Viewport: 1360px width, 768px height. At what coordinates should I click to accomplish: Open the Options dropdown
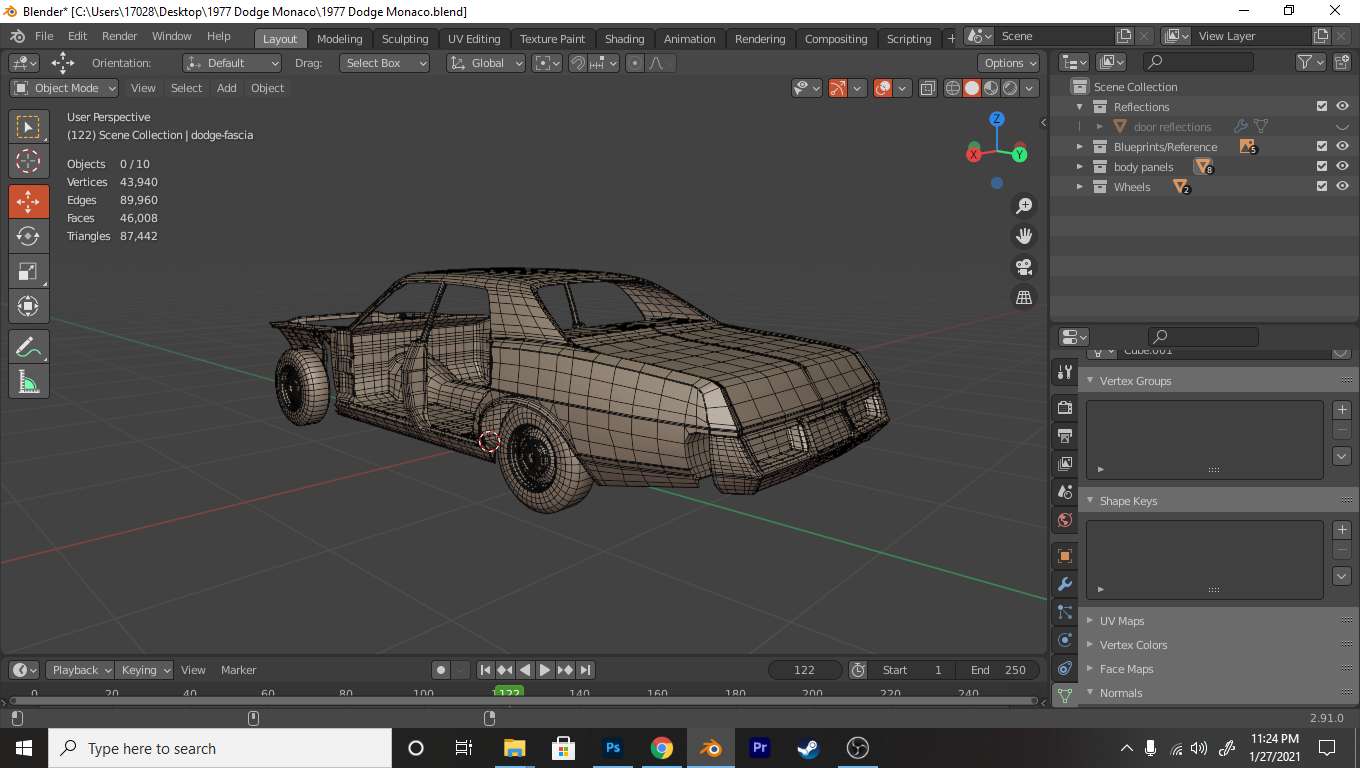(1010, 63)
